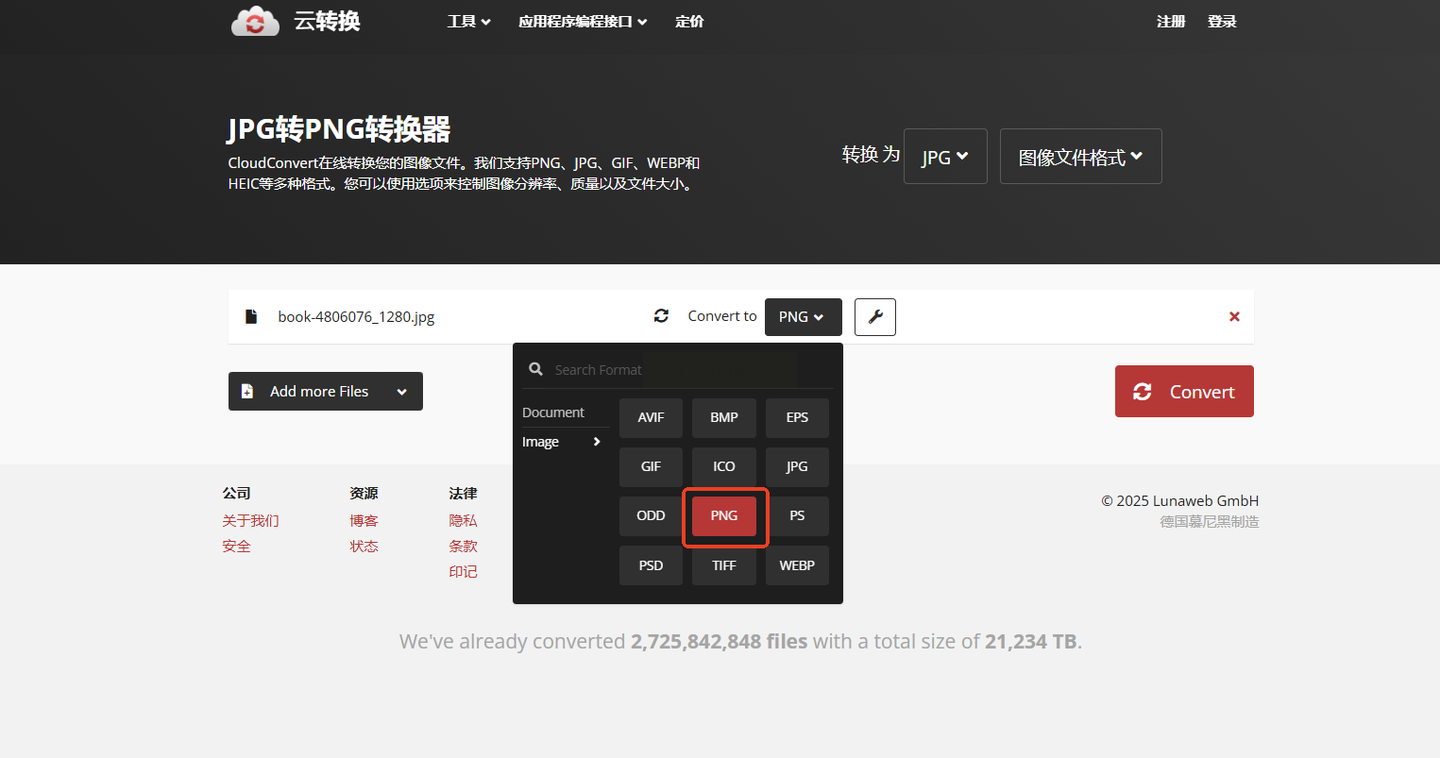Choose TIFF format
The image size is (1440, 758).
point(724,565)
